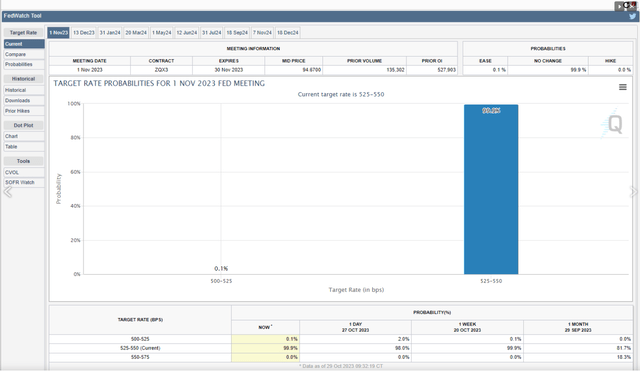Click the 18.3% one-month value
Screen dimensions: 640x371
624,357
